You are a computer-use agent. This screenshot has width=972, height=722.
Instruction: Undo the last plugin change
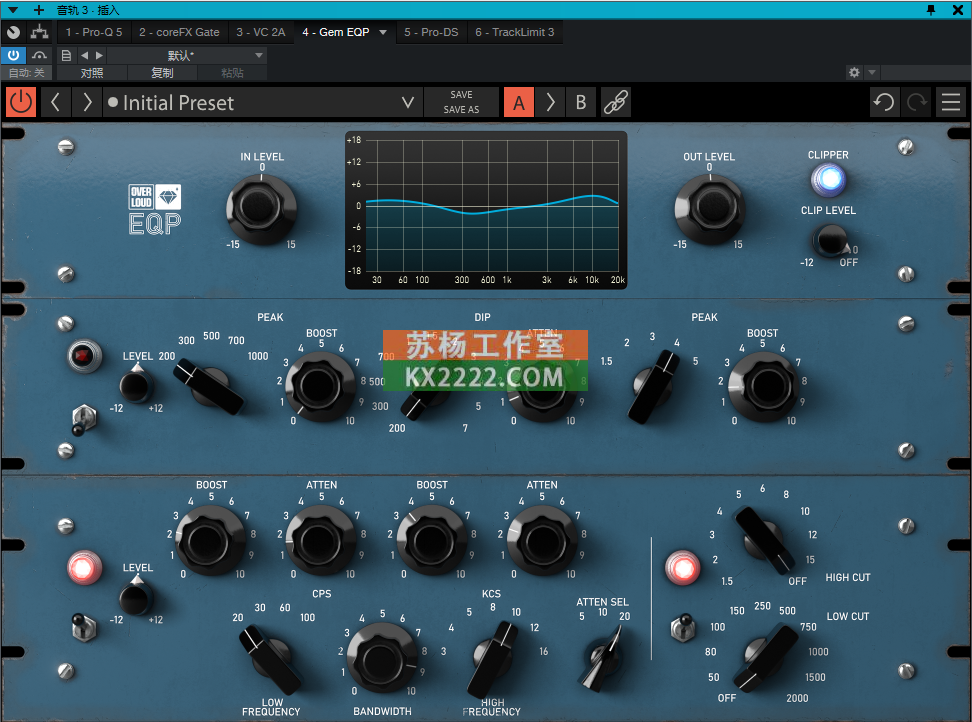(884, 102)
